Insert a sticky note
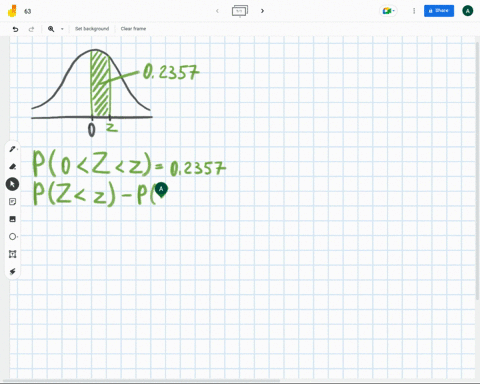 13,202
